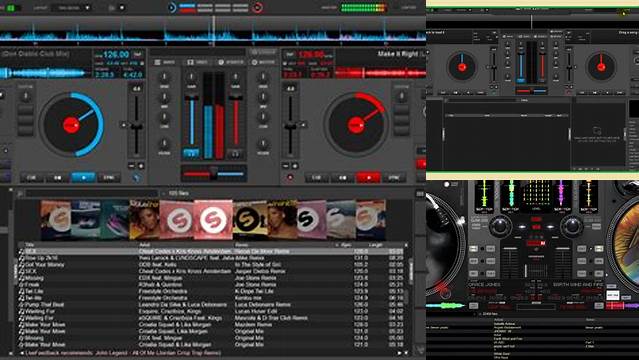Click the blue left deck indicator icon top center
Image resolution: width=639 pixels, height=360 pixels.
click(172, 7)
